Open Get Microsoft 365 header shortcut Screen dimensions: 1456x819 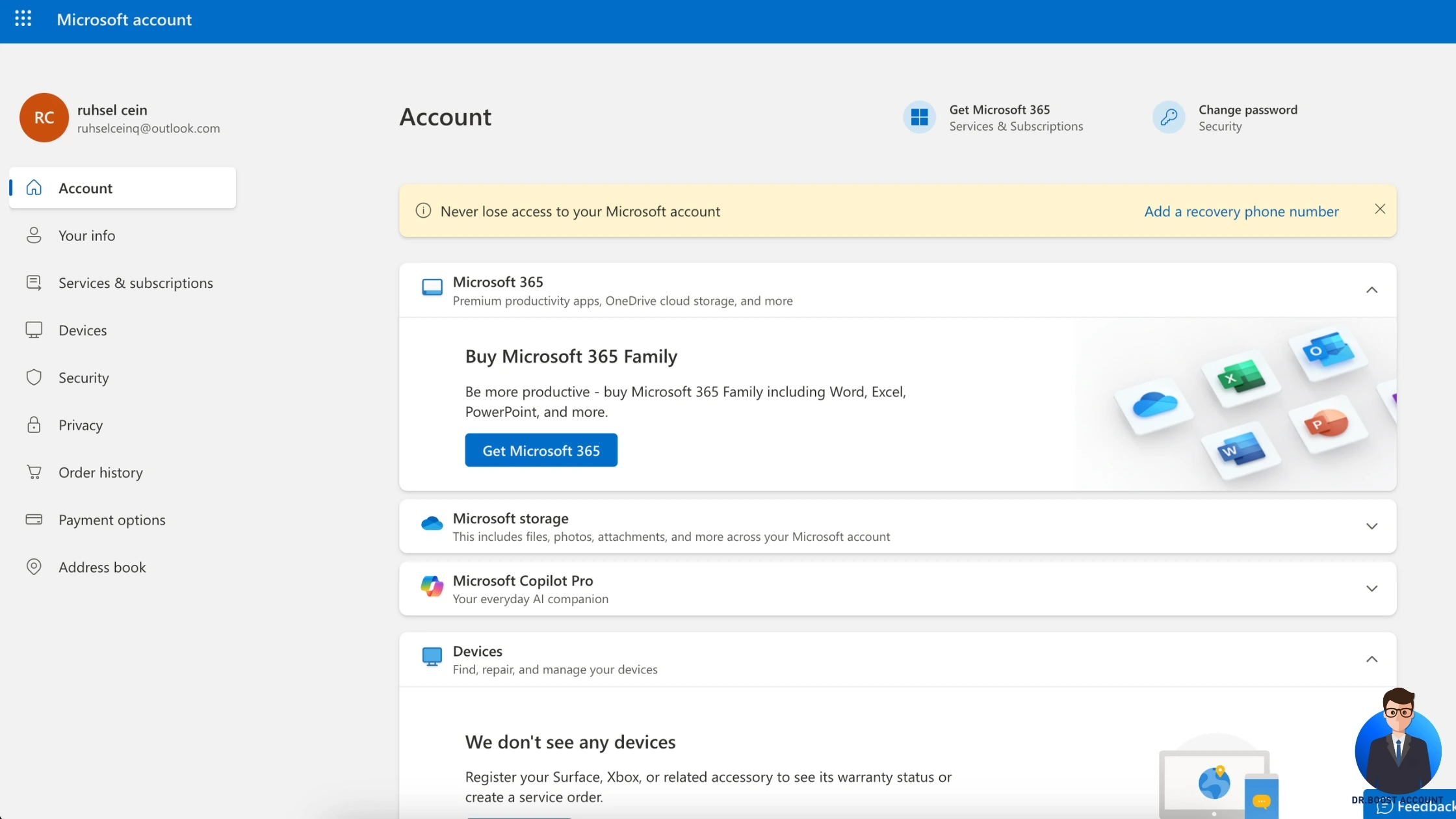click(x=993, y=118)
